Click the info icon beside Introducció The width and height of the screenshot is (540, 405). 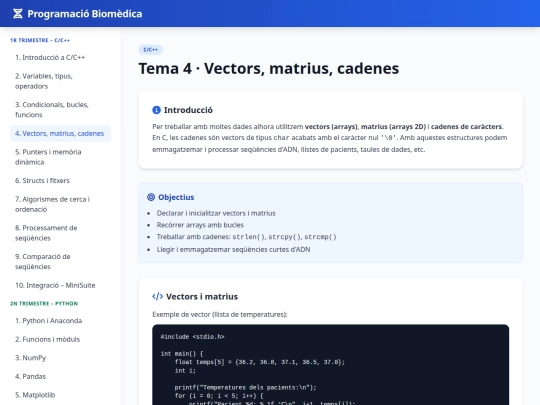click(156, 110)
